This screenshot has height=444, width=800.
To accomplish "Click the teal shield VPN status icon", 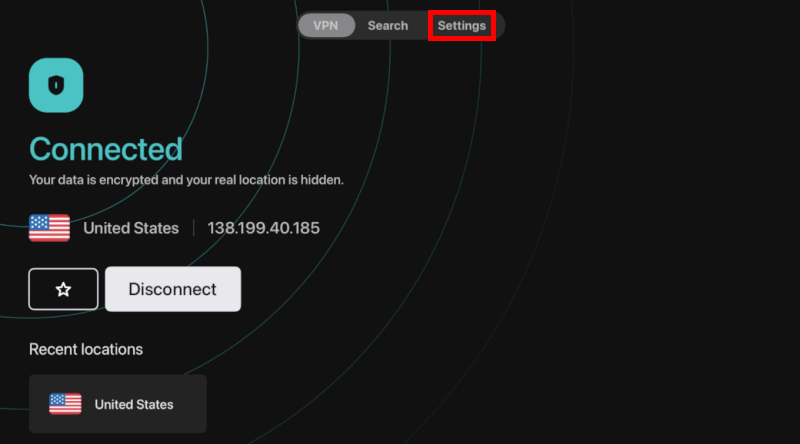I will 56,85.
